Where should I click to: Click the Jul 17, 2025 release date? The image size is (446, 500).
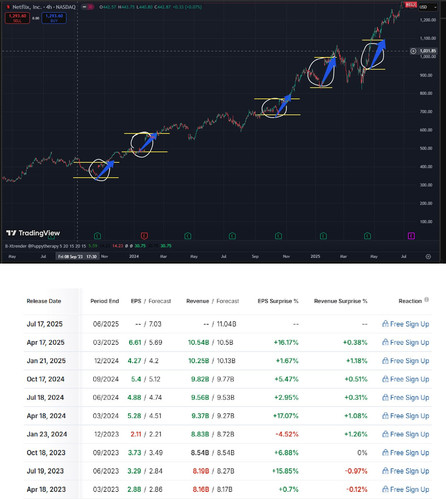coord(45,324)
